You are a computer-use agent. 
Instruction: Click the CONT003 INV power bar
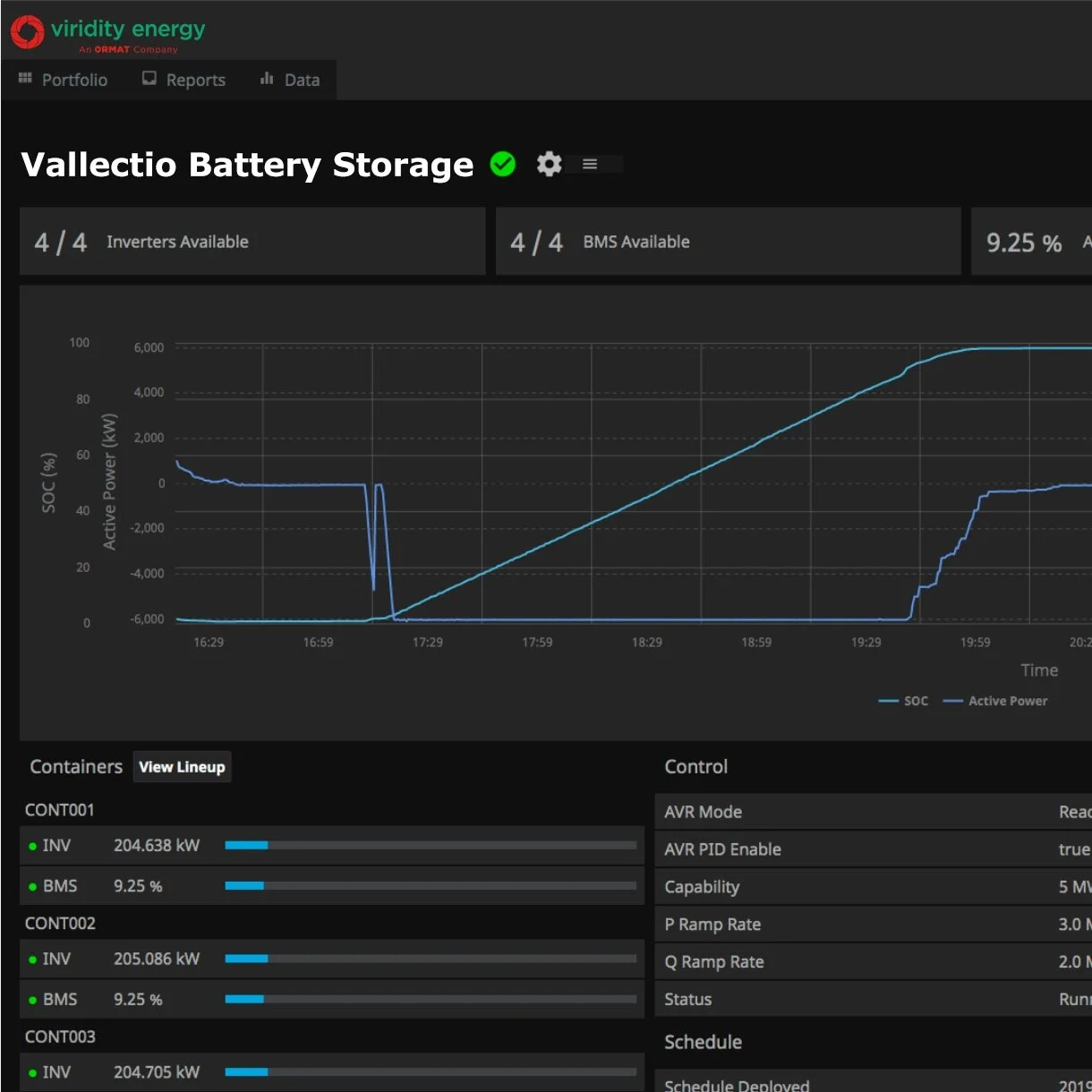(x=431, y=1071)
